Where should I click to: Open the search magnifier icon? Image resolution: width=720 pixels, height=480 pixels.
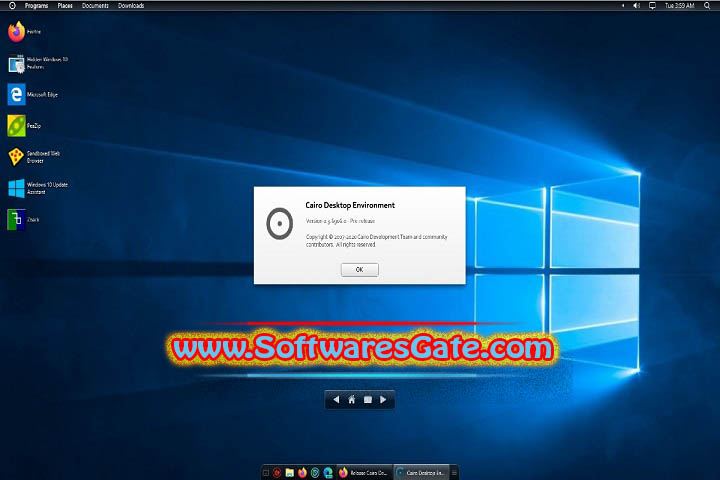pyautogui.click(x=707, y=6)
